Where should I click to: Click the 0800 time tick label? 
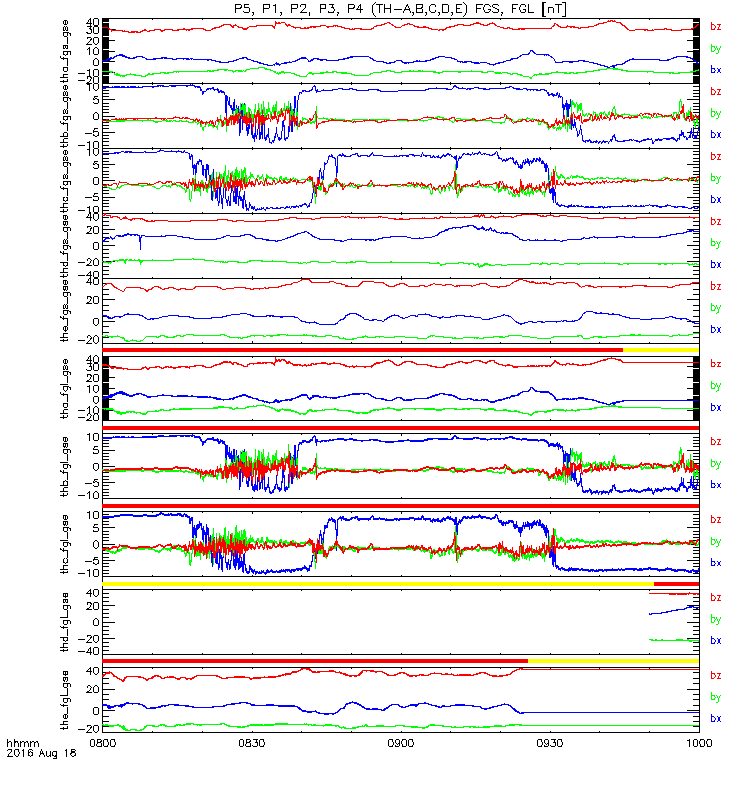[103, 743]
